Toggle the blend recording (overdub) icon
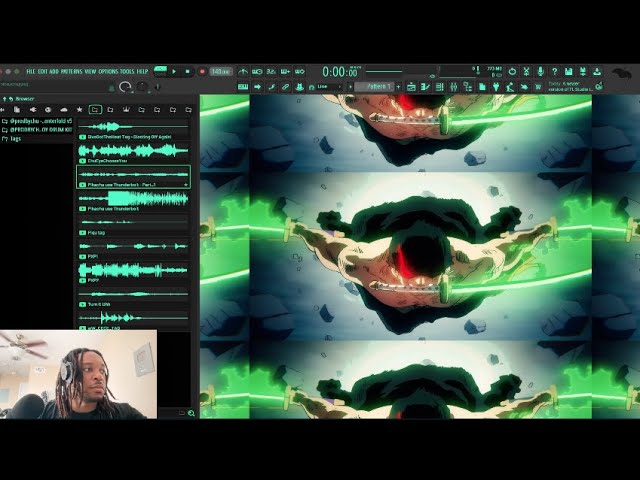The image size is (640, 480). [285, 72]
